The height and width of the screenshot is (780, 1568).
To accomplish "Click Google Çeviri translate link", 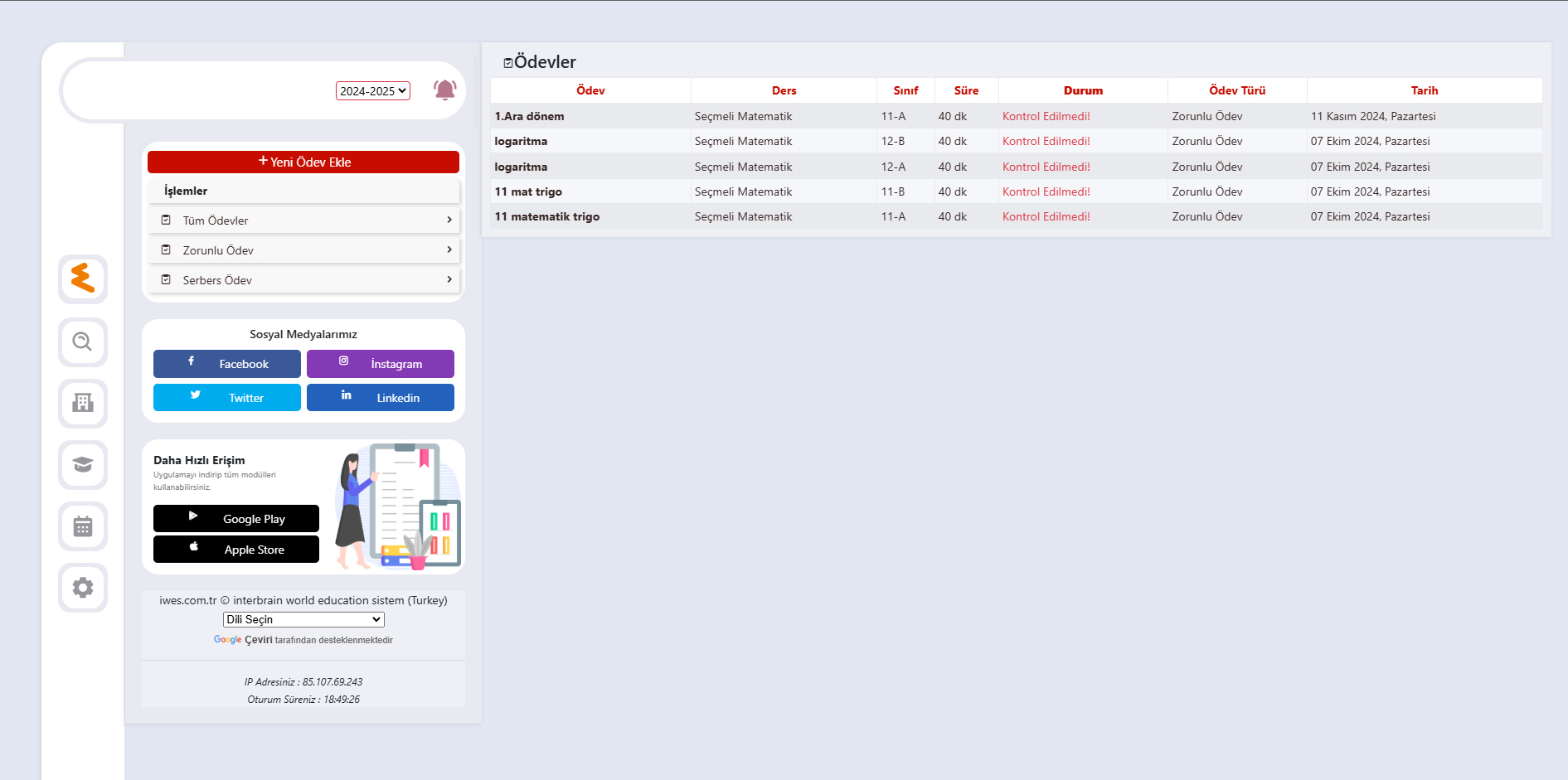I will tap(243, 640).
